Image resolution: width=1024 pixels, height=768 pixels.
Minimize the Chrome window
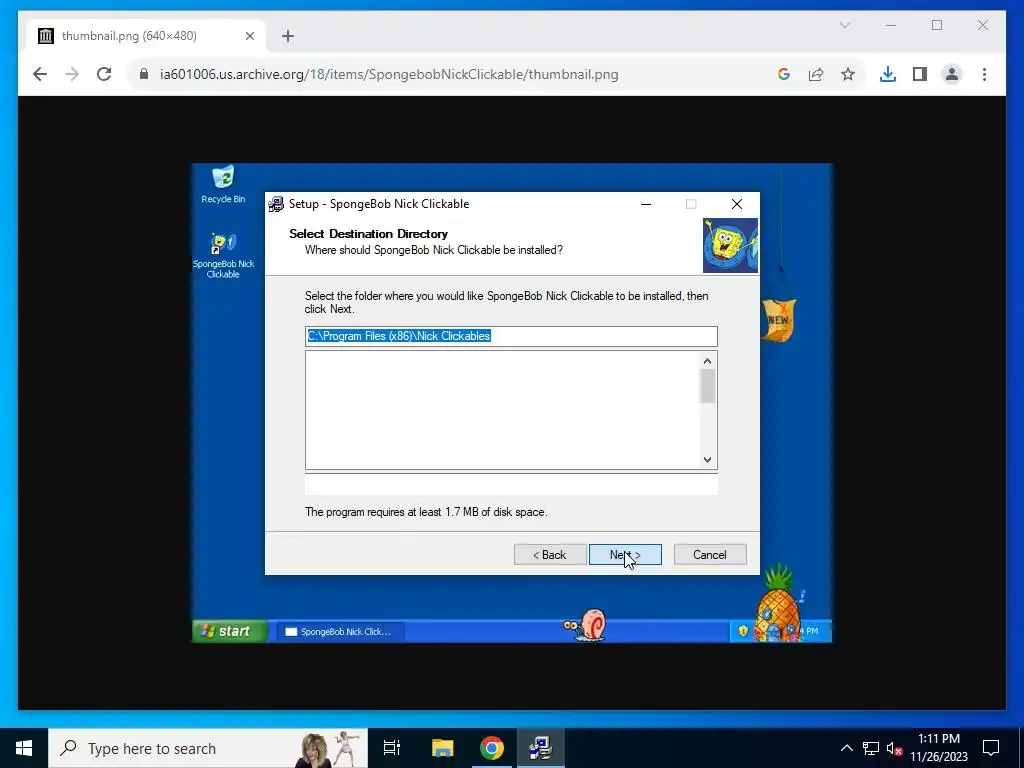pyautogui.click(x=891, y=25)
